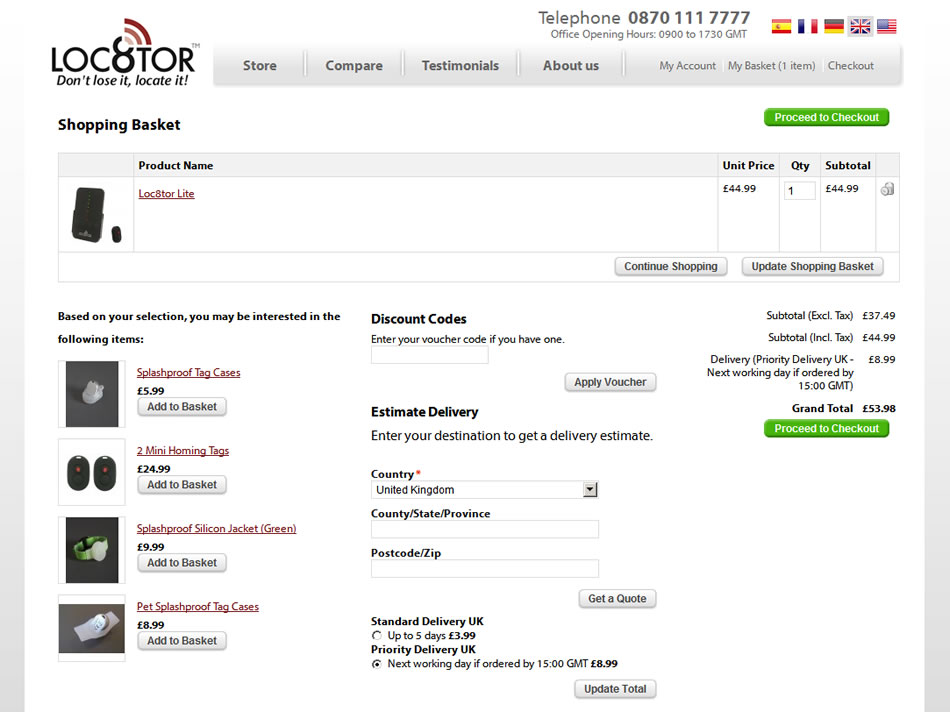
Task: Select Priority Delivery UK radio option
Action: [377, 664]
